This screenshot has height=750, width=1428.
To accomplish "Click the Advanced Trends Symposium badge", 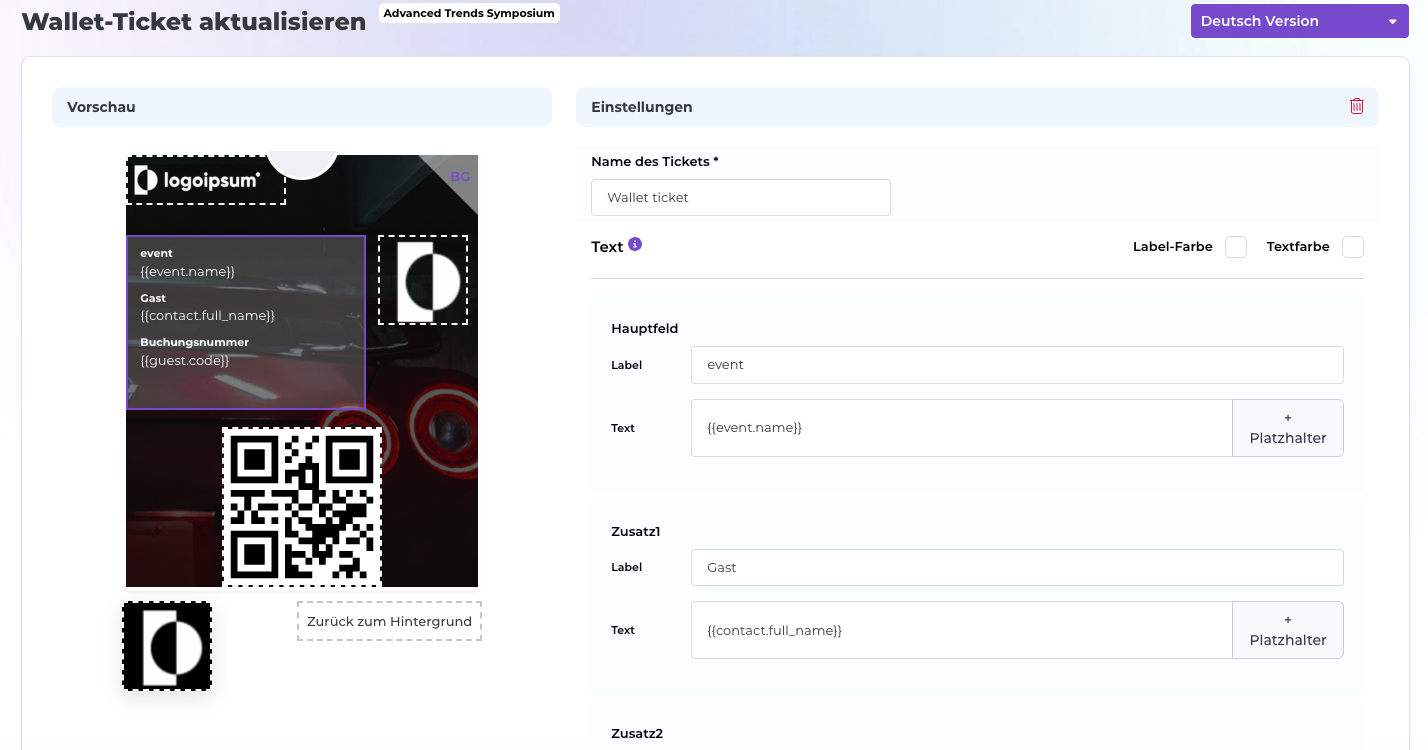I will [x=469, y=13].
